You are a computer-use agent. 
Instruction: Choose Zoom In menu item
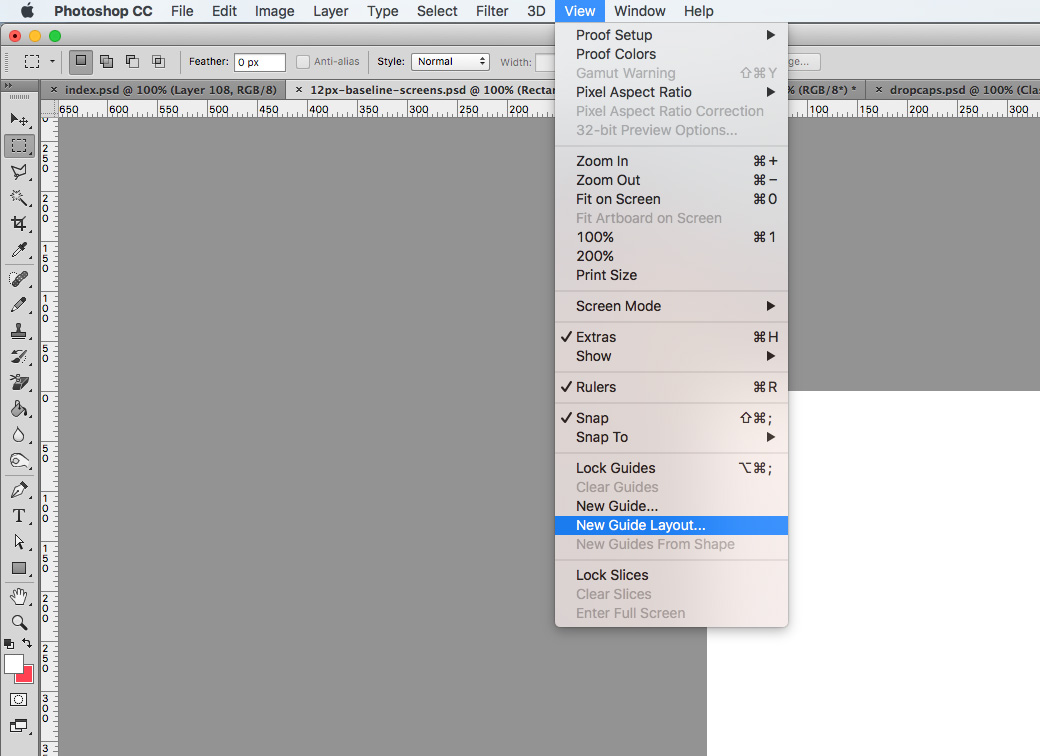671,161
